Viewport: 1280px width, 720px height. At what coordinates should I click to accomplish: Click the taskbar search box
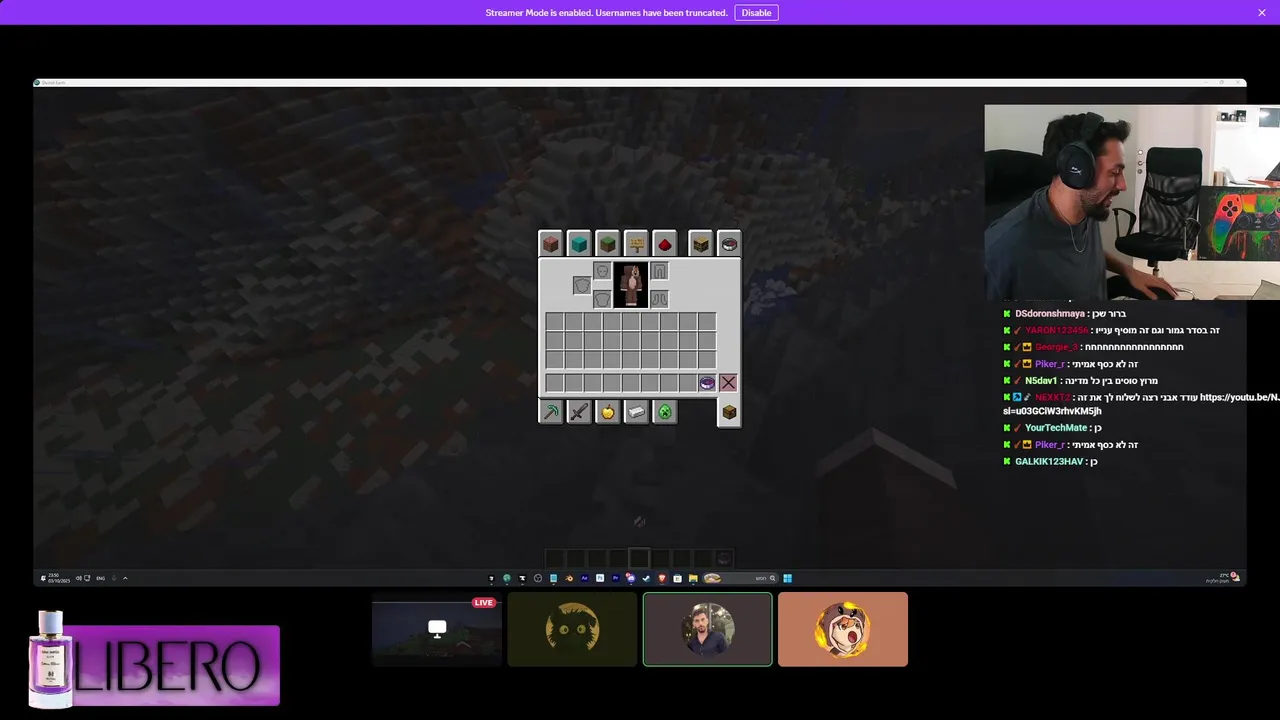[x=740, y=578]
